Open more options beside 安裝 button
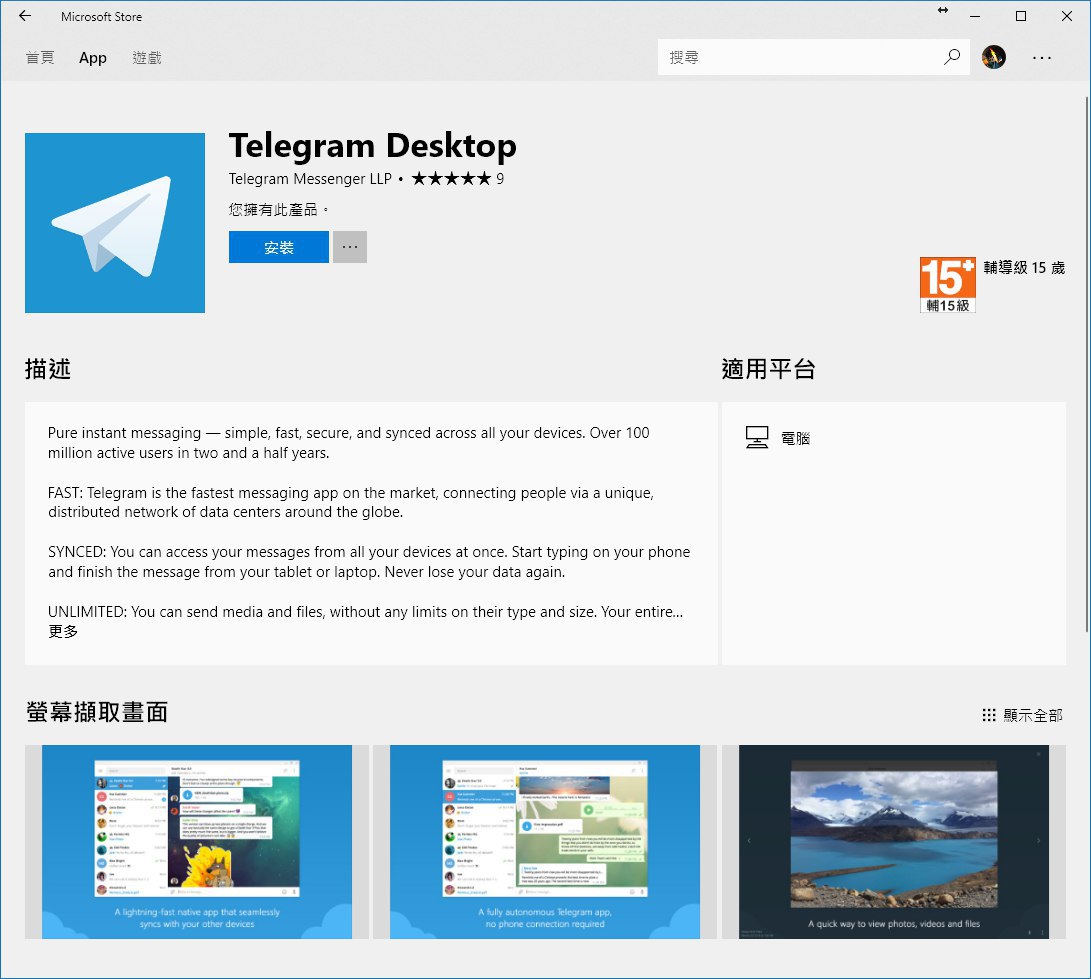 (x=349, y=247)
